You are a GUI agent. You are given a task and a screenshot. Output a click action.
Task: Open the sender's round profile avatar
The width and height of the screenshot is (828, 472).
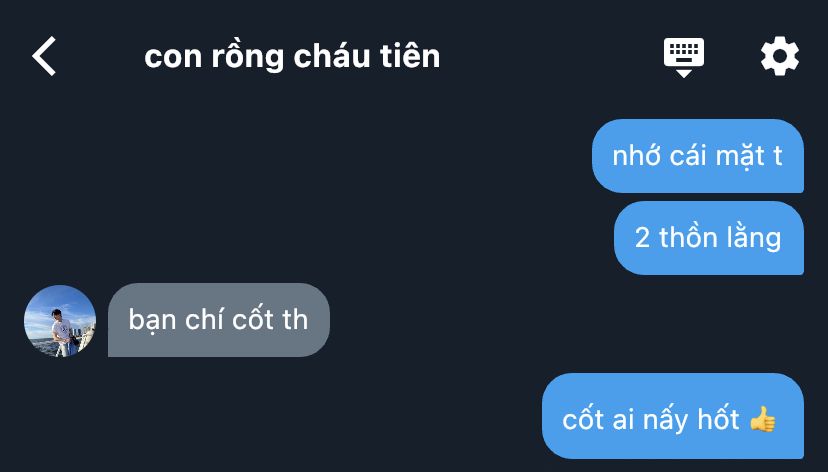click(60, 321)
